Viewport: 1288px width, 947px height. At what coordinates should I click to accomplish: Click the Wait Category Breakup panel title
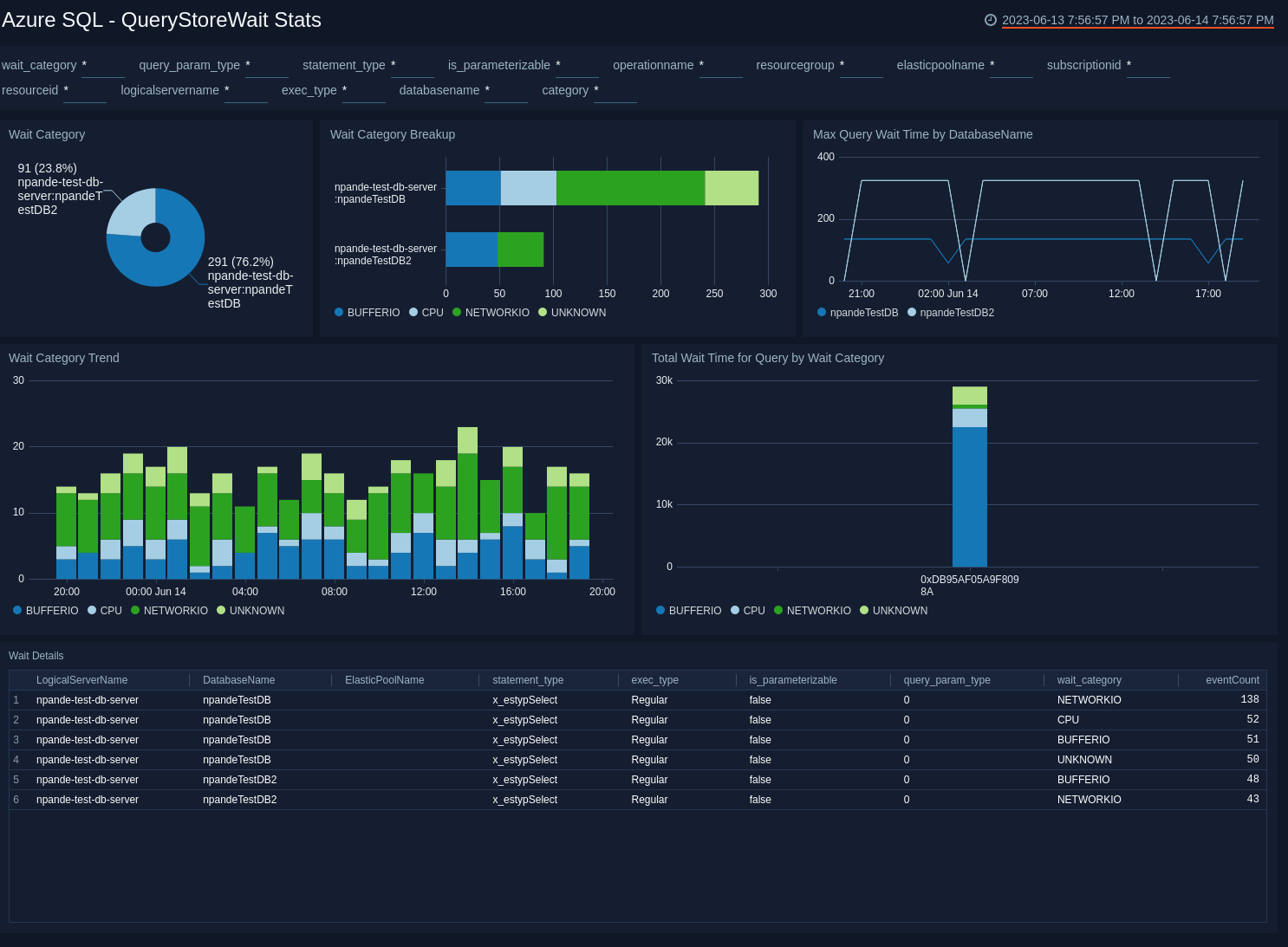click(393, 134)
